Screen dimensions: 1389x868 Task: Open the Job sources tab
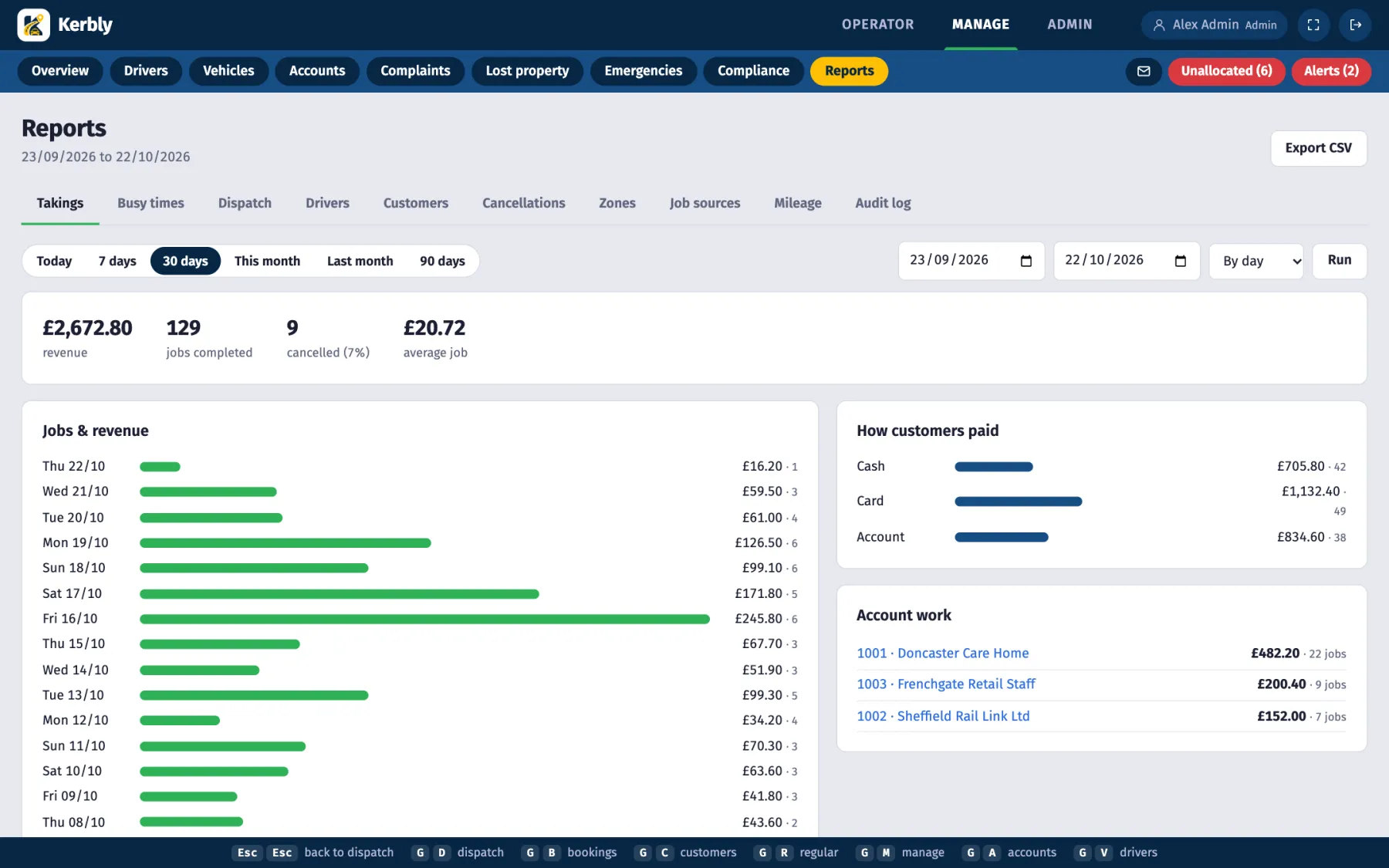point(705,203)
